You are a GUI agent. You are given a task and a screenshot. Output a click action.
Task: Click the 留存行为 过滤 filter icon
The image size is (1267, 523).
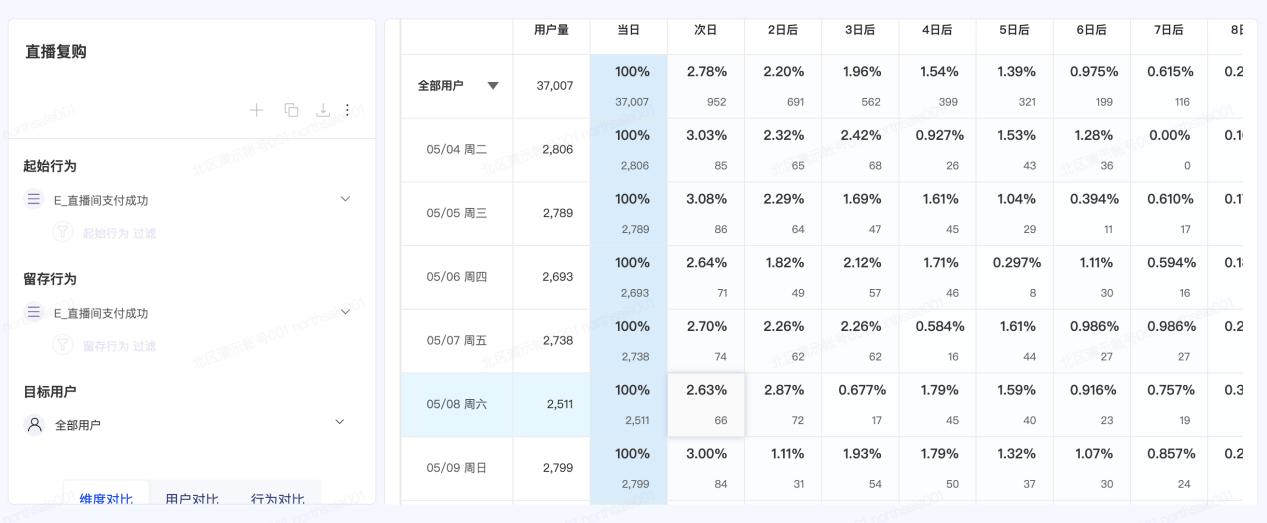(63, 345)
